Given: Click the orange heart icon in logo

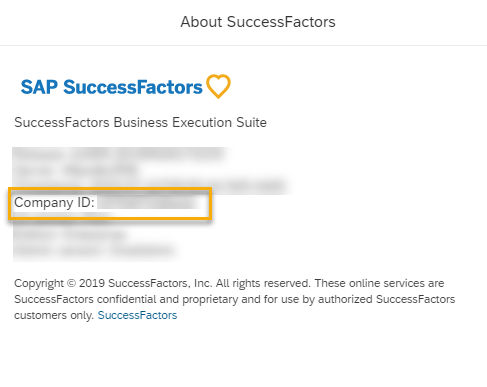Looking at the screenshot, I should pos(218,86).
